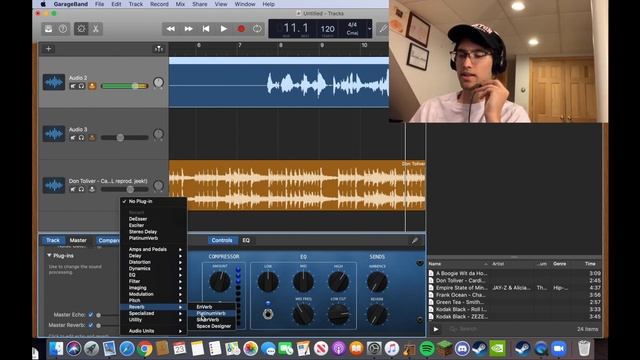
Task: Click the Audio 2 track waveform icon
Action: click(54, 82)
